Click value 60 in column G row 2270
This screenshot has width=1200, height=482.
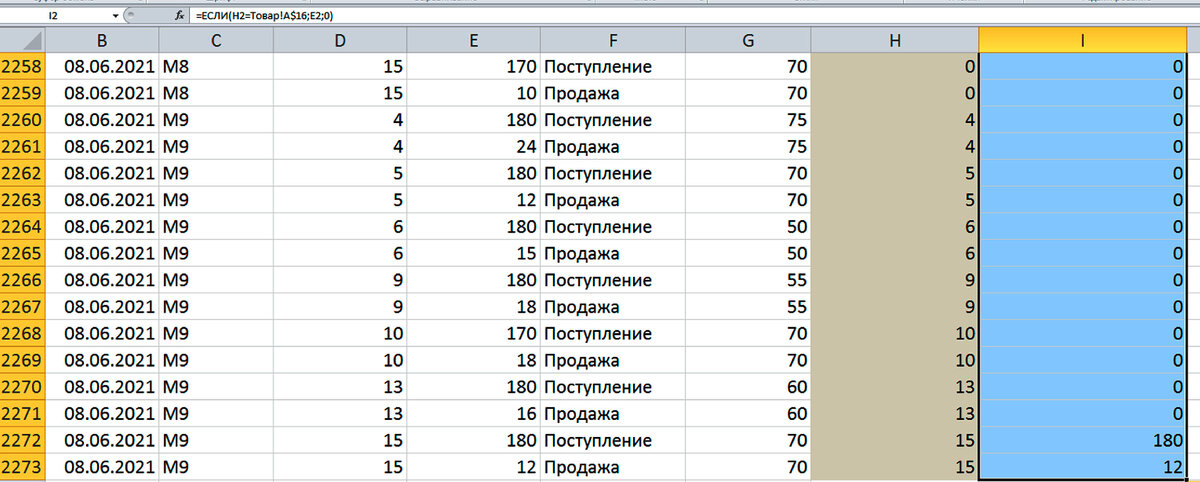click(797, 387)
